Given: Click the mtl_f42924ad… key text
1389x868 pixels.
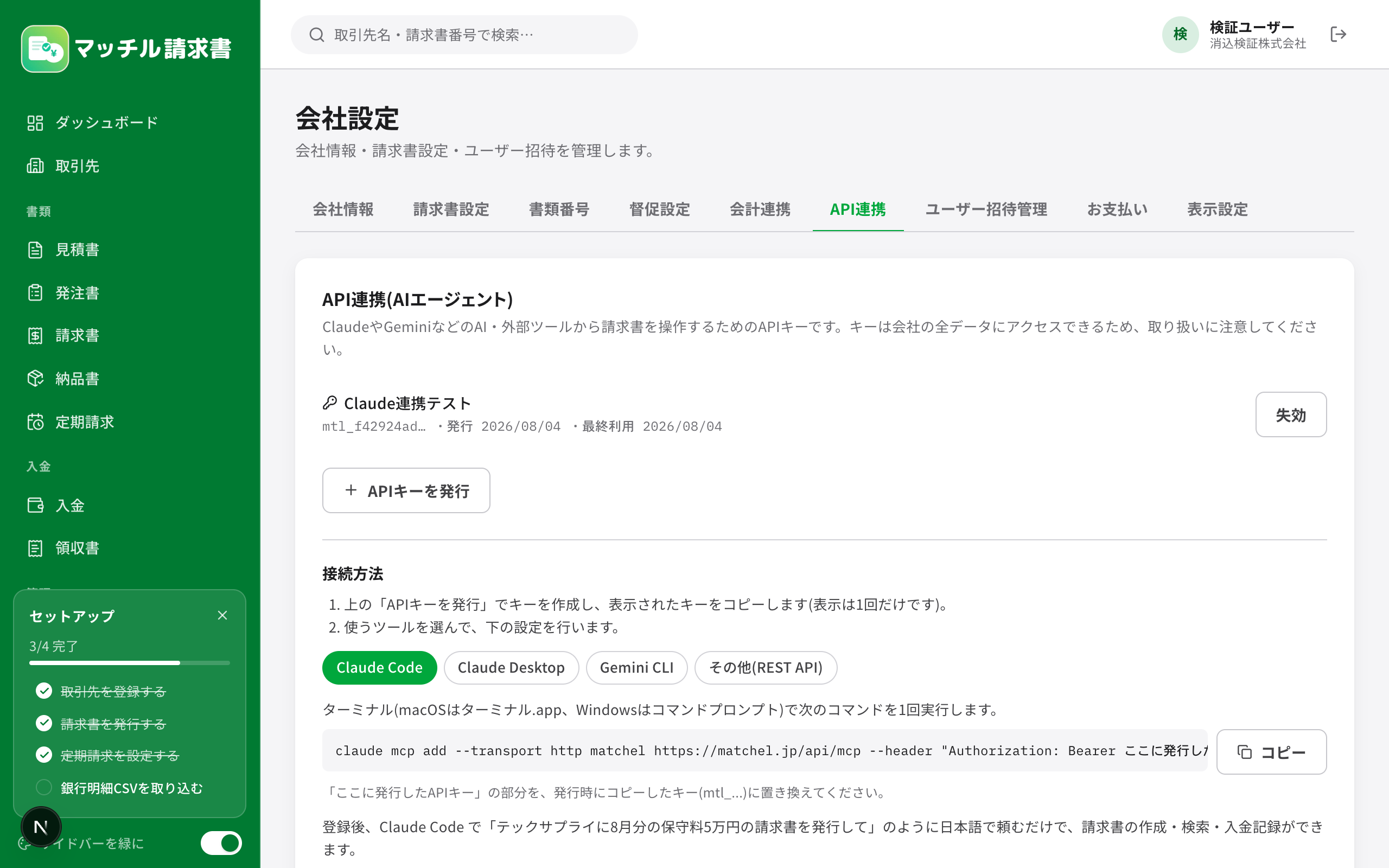Looking at the screenshot, I should (x=374, y=426).
